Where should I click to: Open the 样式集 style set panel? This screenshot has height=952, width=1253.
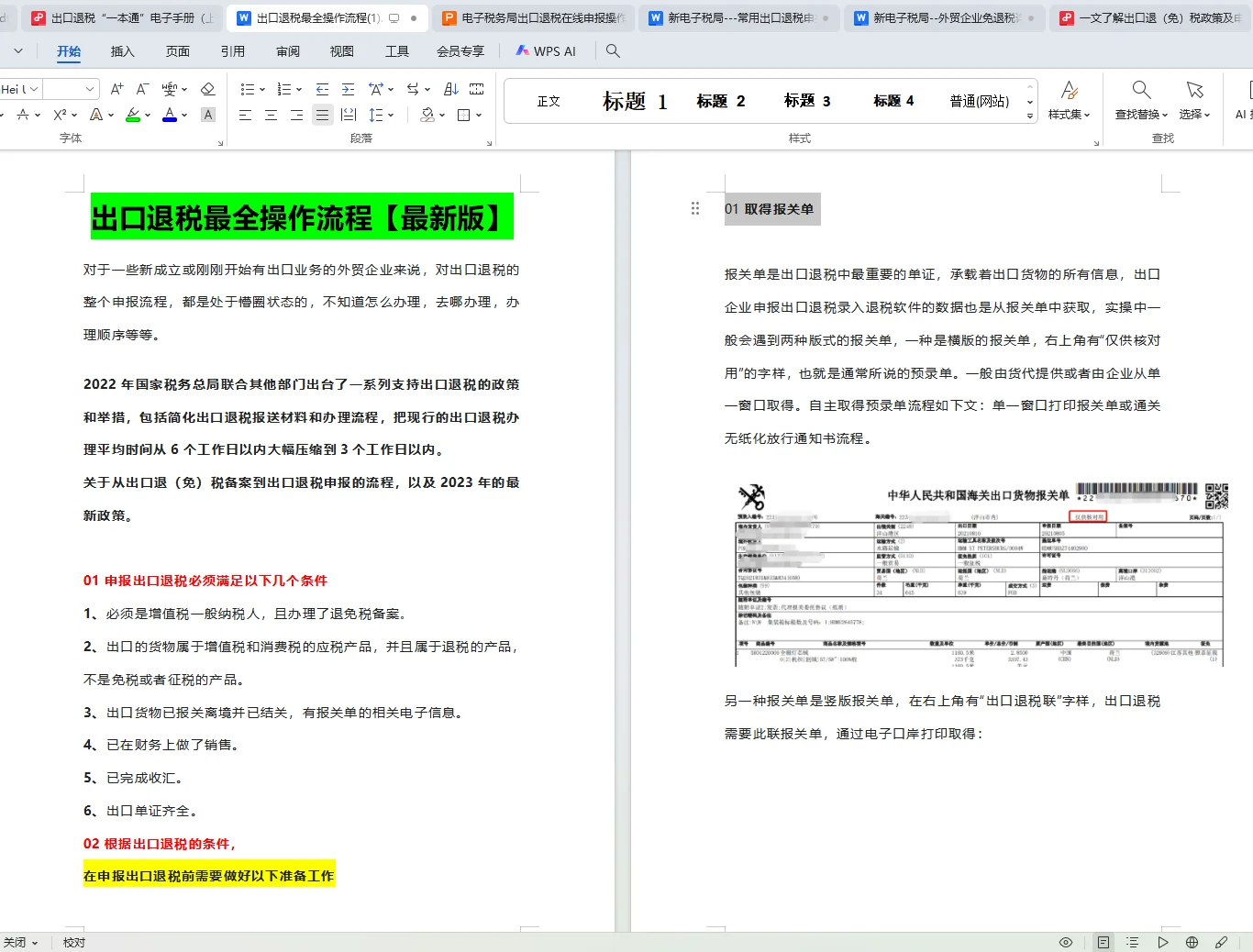pos(1070,96)
